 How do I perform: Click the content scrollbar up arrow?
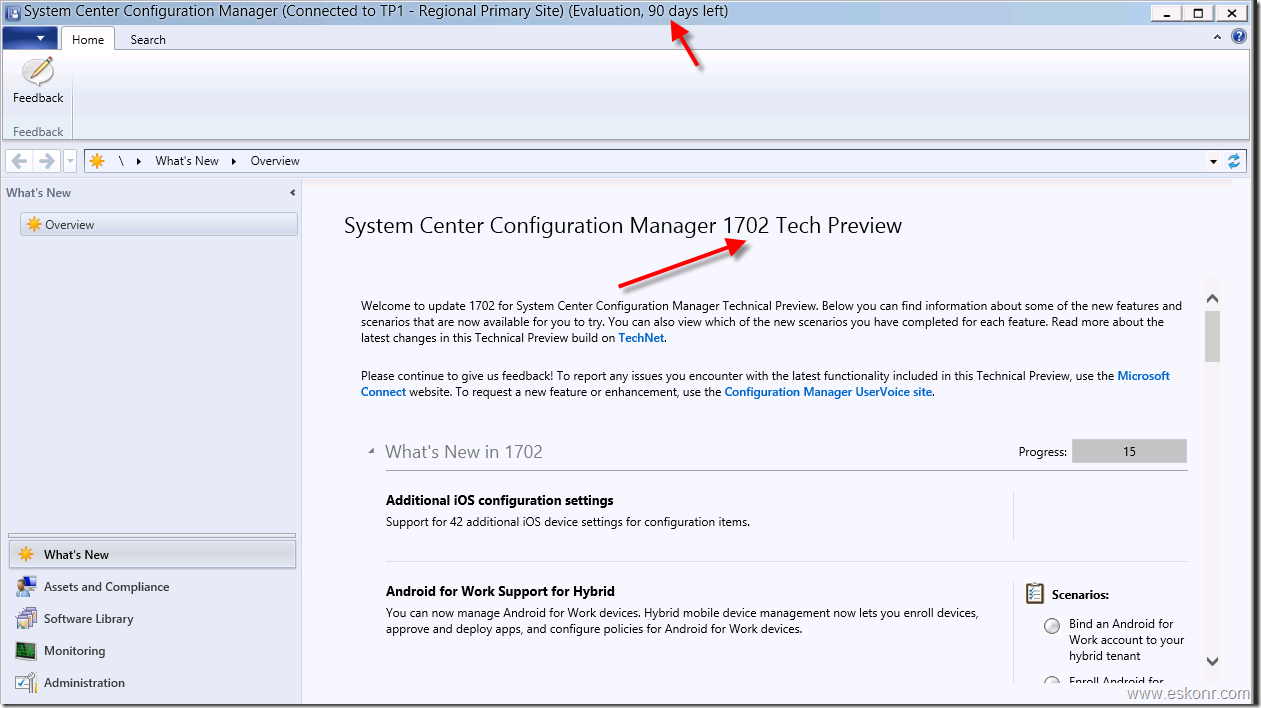[x=1212, y=298]
